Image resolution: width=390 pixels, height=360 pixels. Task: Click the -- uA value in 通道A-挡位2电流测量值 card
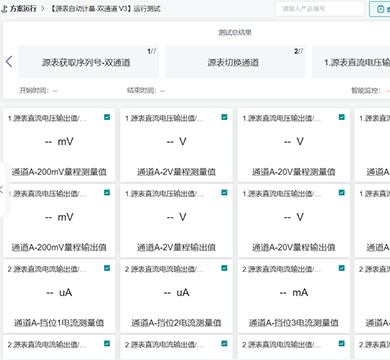click(176, 292)
